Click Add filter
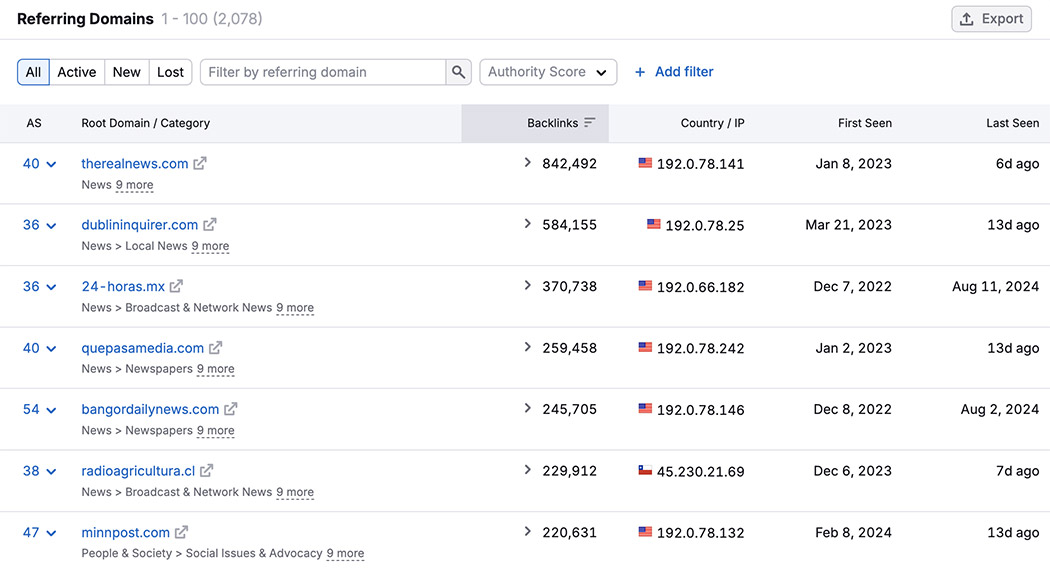Screen dimensions: 1050x569 [674, 72]
